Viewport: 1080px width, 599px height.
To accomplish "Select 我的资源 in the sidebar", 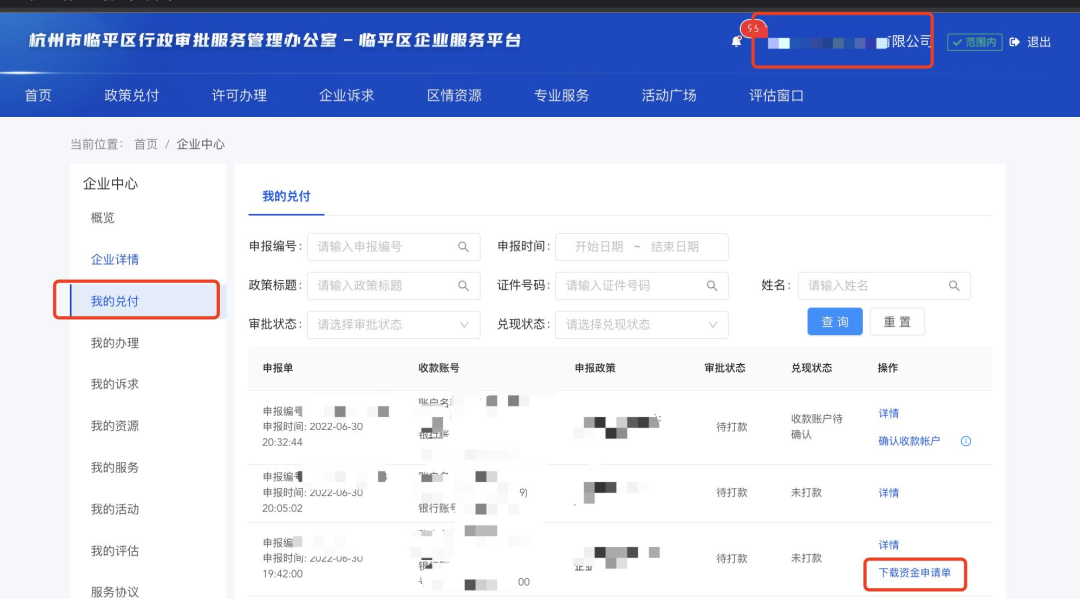I will pyautogui.click(x=114, y=425).
